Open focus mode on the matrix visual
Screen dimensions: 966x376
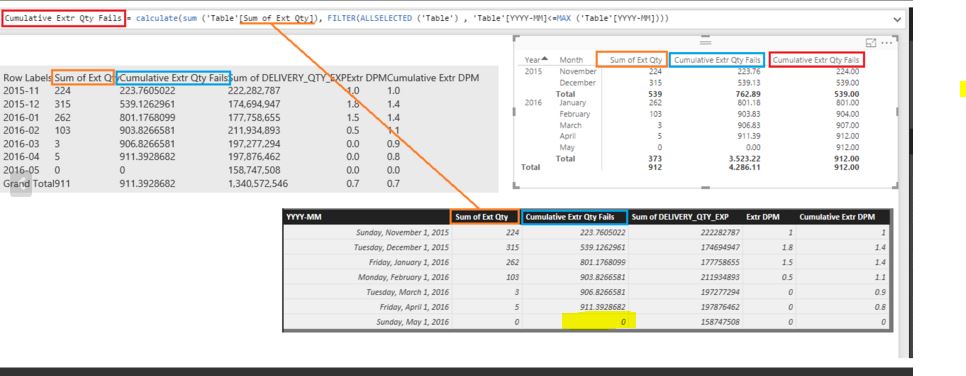pyautogui.click(x=871, y=43)
